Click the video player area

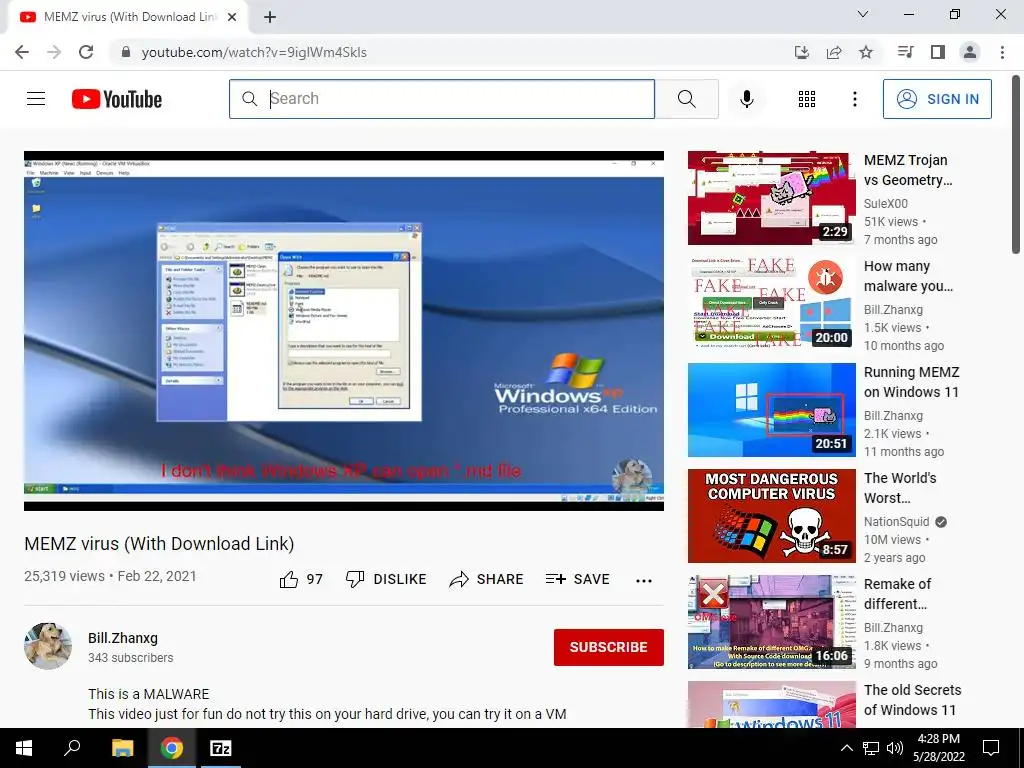[344, 331]
